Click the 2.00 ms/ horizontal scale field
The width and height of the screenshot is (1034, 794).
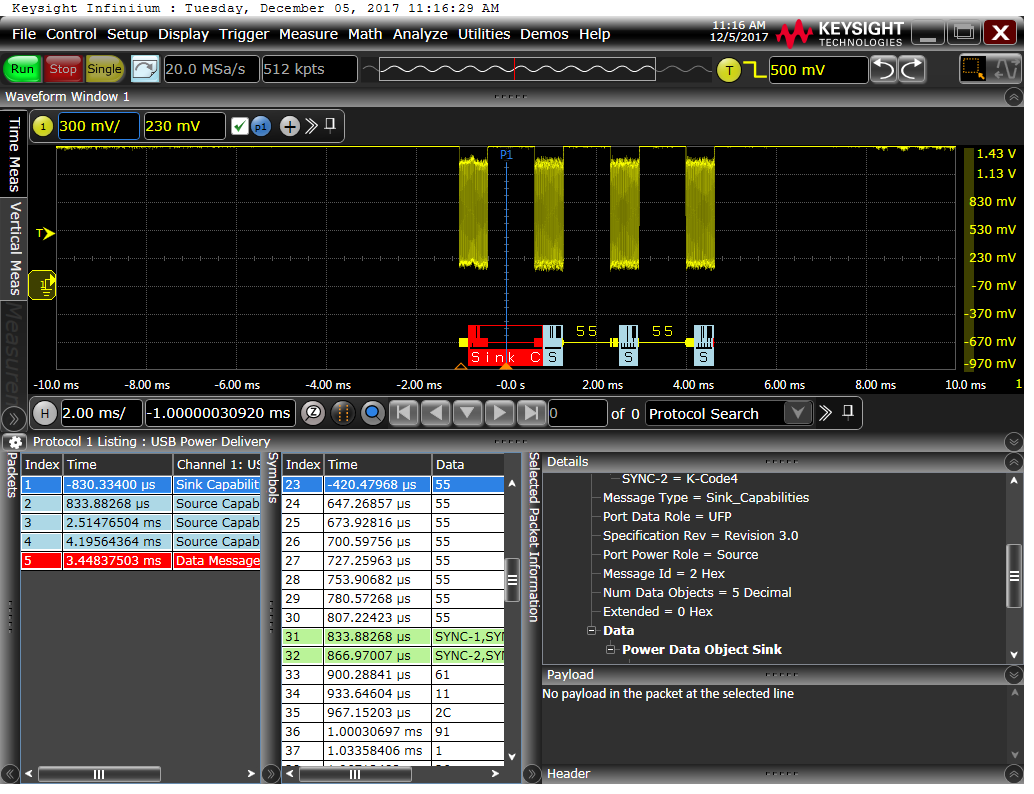(101, 414)
